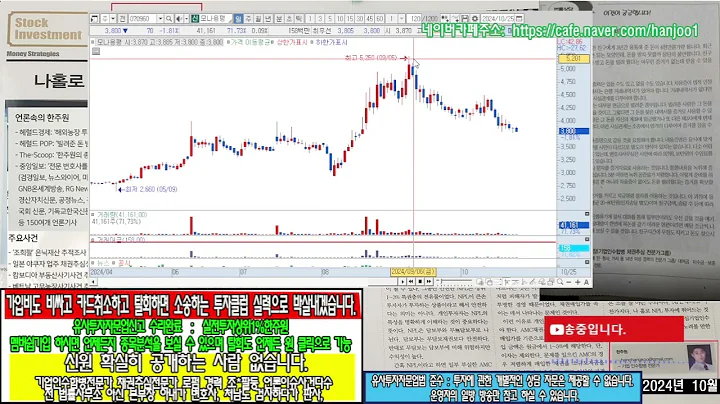Click the 전 button before stock code
Viewport: 720px width, 404px height.
point(122,18)
